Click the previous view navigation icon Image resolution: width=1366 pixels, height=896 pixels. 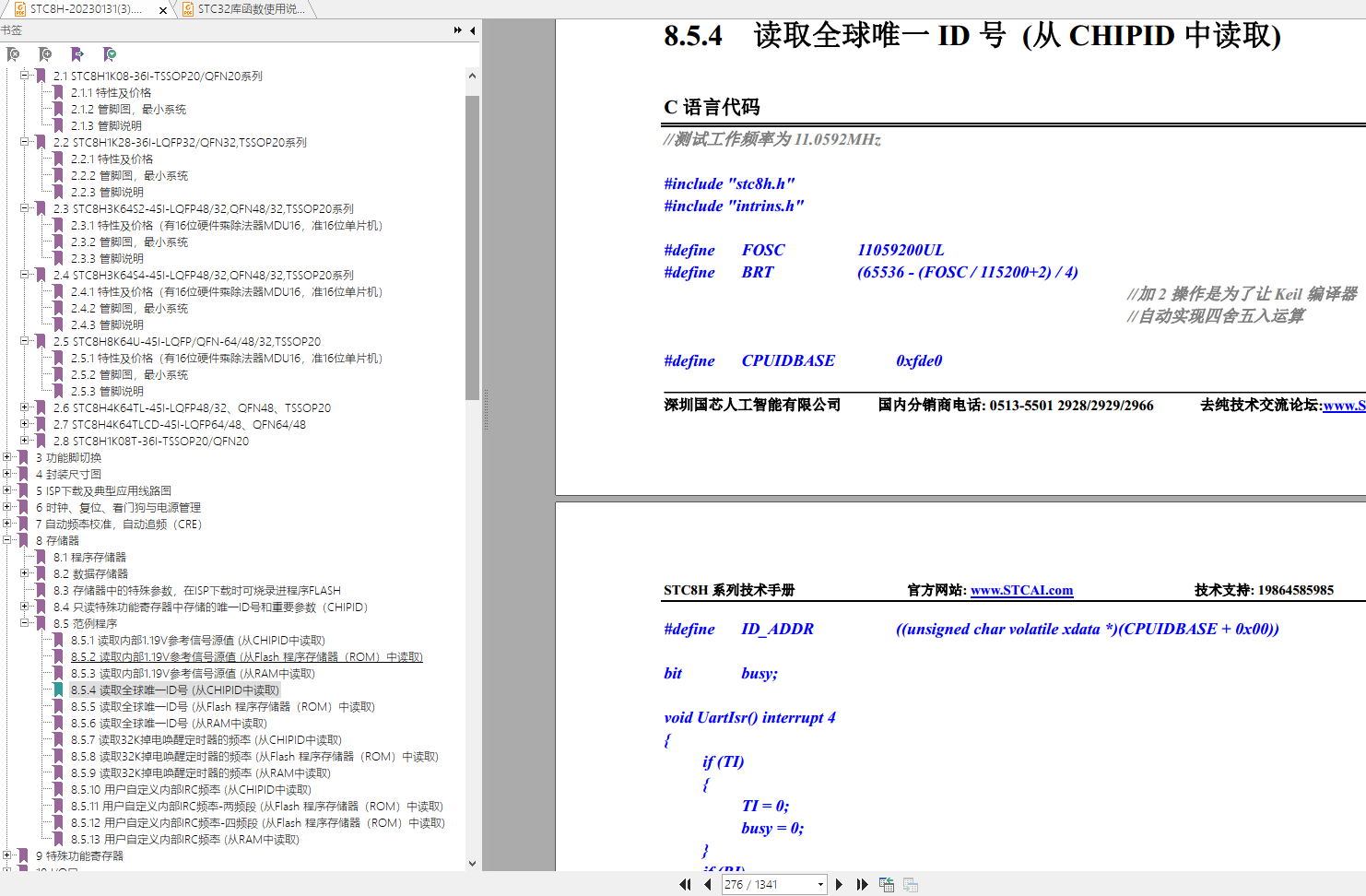coord(887,884)
